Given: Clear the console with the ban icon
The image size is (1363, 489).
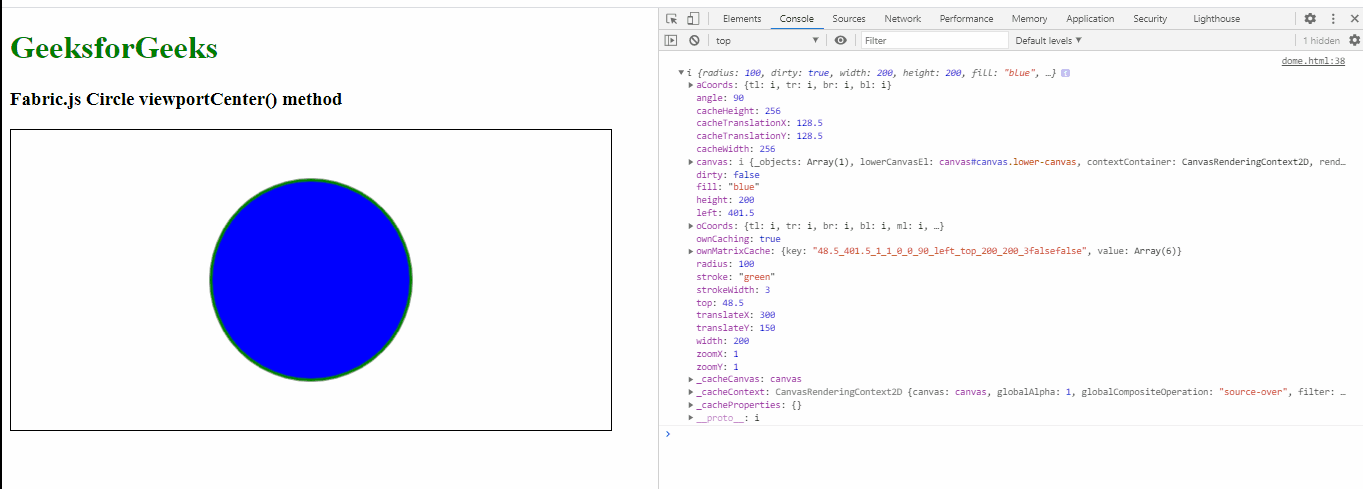Looking at the screenshot, I should 693,40.
